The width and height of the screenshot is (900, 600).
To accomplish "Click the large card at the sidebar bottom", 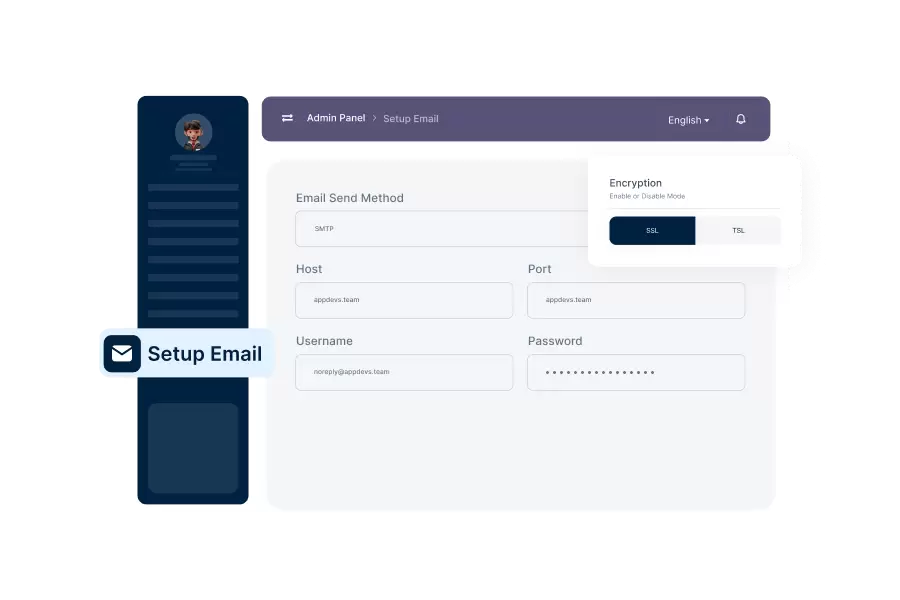I will click(x=193, y=448).
